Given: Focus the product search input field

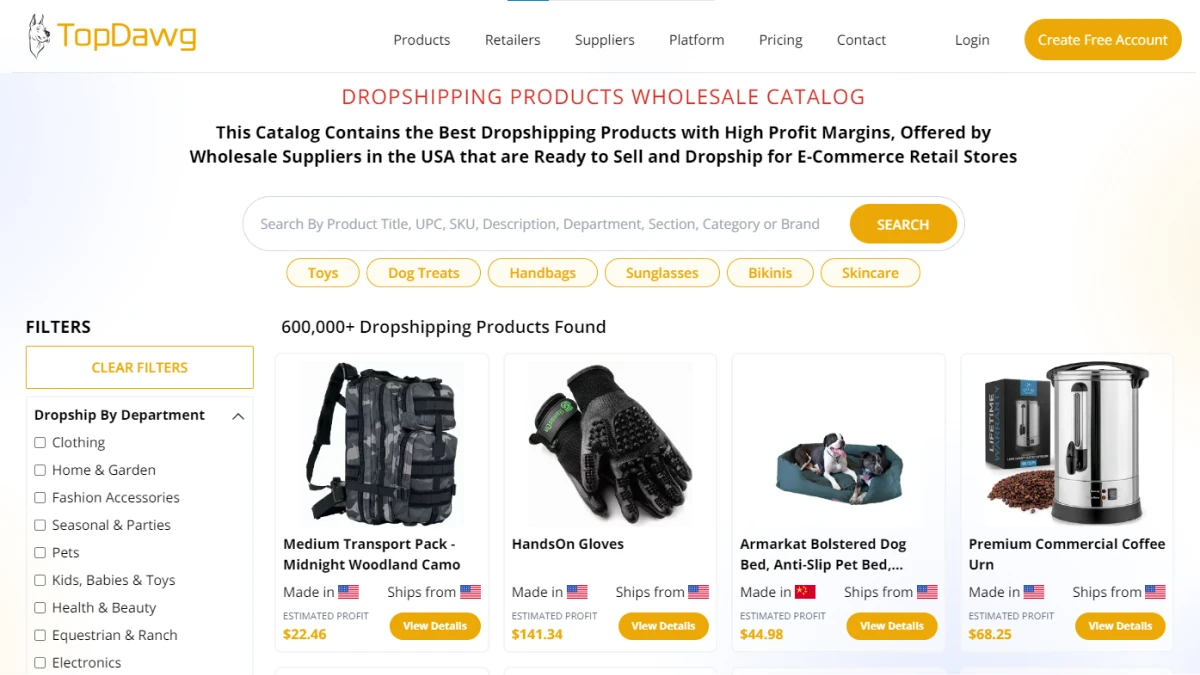Looking at the screenshot, I should pyautogui.click(x=546, y=224).
